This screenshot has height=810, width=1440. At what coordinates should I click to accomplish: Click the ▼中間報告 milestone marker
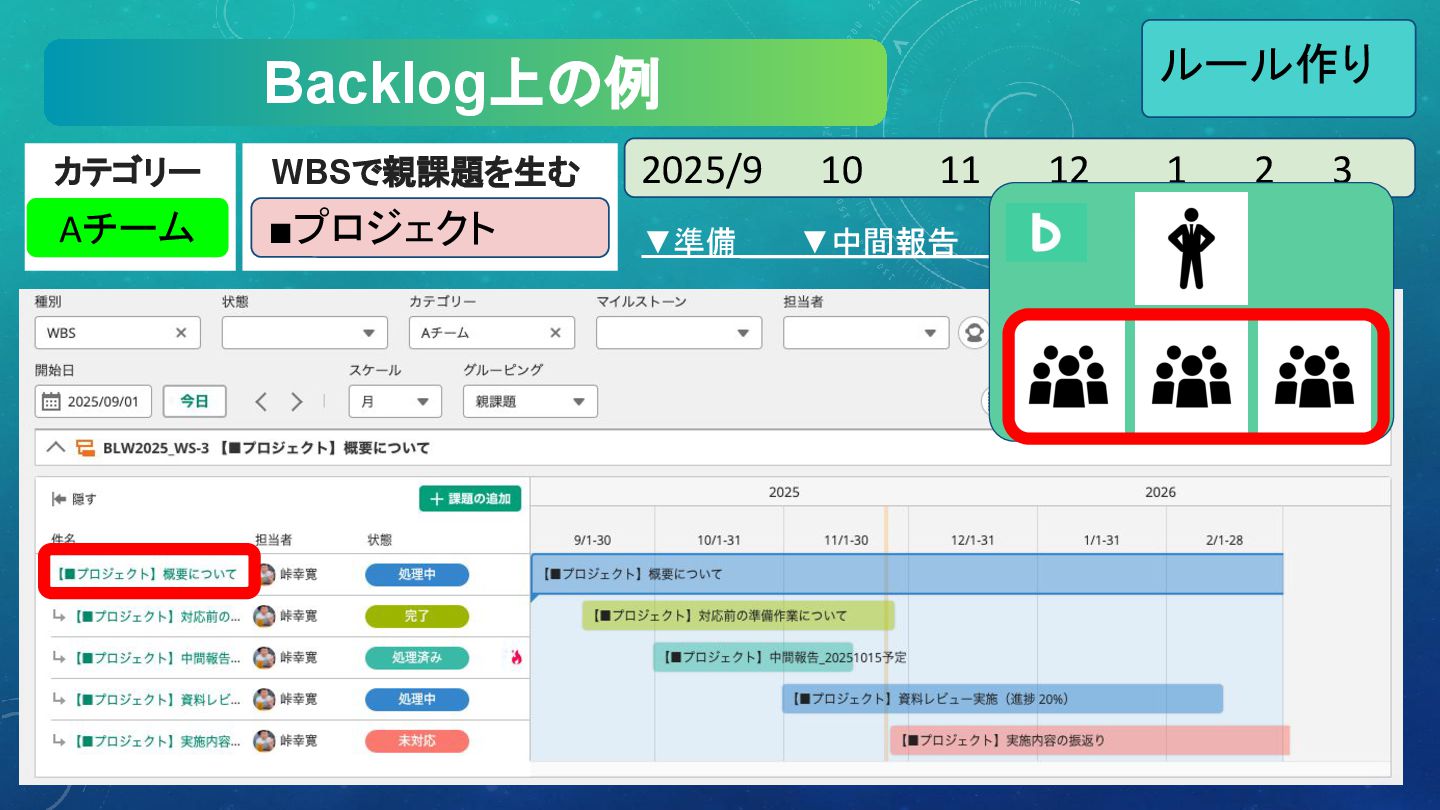[x=879, y=242]
